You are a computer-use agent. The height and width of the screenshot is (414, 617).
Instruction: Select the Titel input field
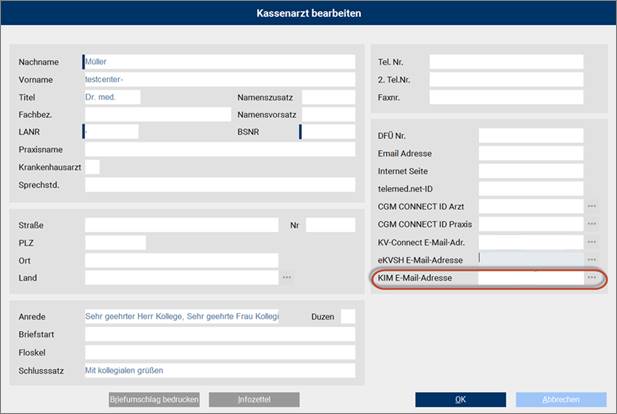112,97
